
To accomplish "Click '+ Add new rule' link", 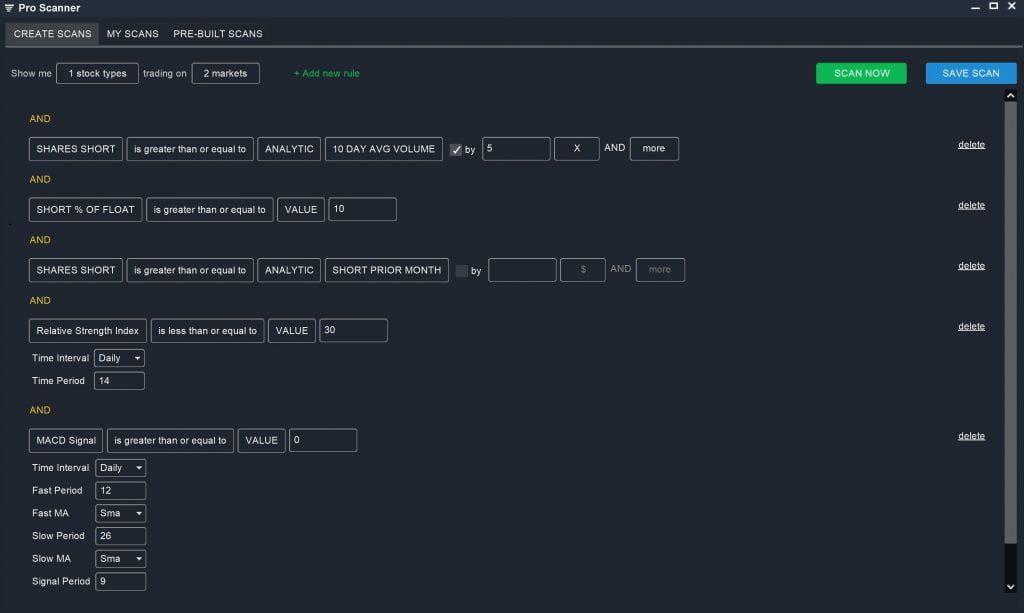I will tap(327, 73).
